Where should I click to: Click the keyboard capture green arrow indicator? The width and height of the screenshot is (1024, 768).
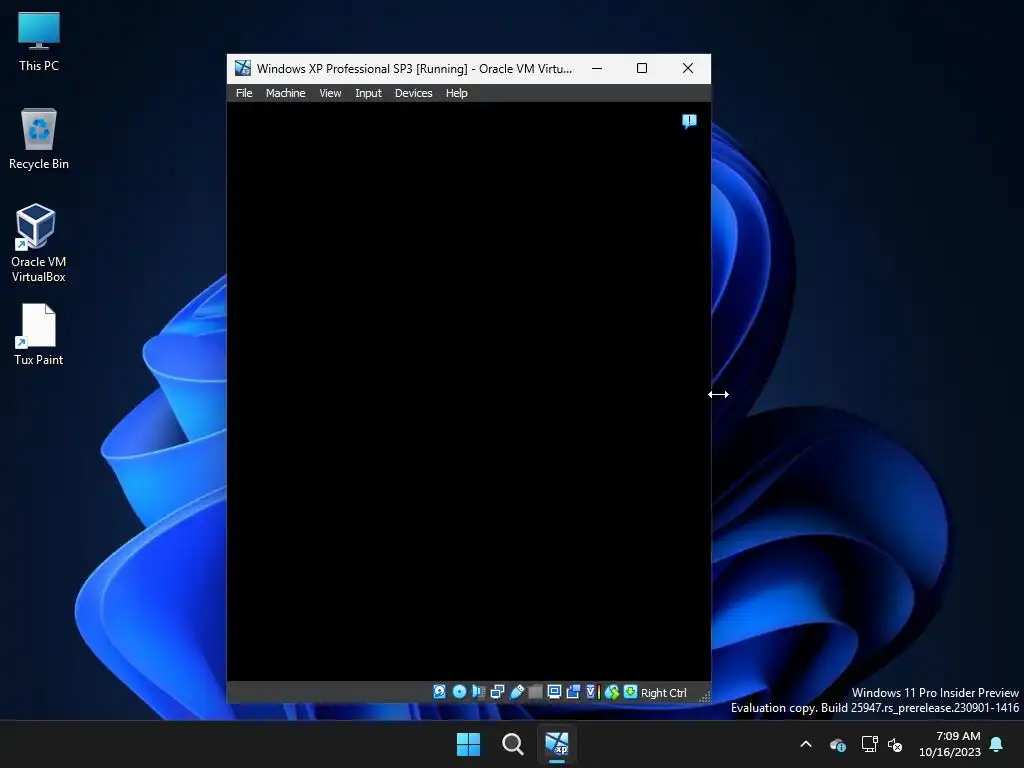click(630, 692)
